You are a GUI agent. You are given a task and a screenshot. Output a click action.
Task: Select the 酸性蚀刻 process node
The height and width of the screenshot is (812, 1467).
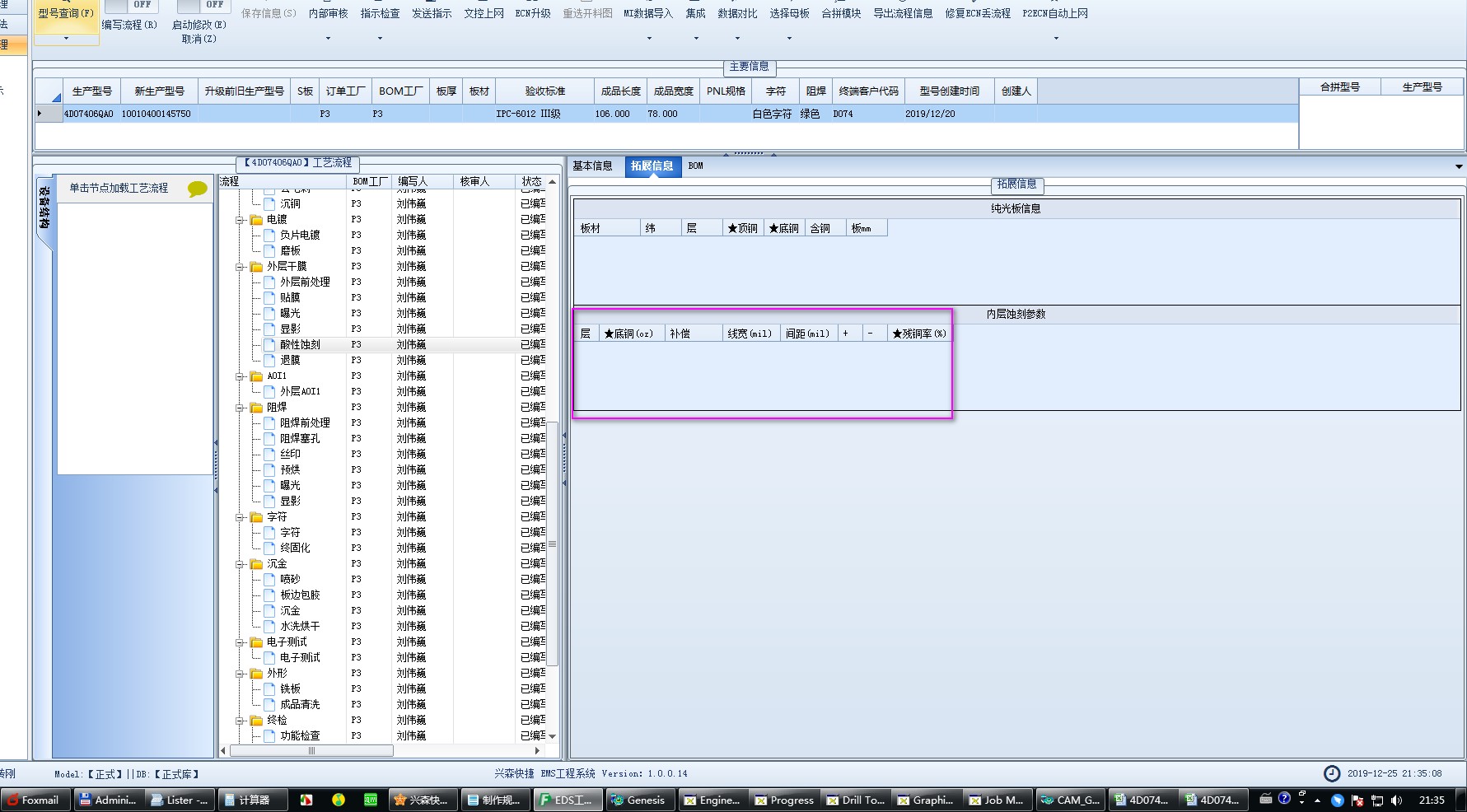(300, 344)
